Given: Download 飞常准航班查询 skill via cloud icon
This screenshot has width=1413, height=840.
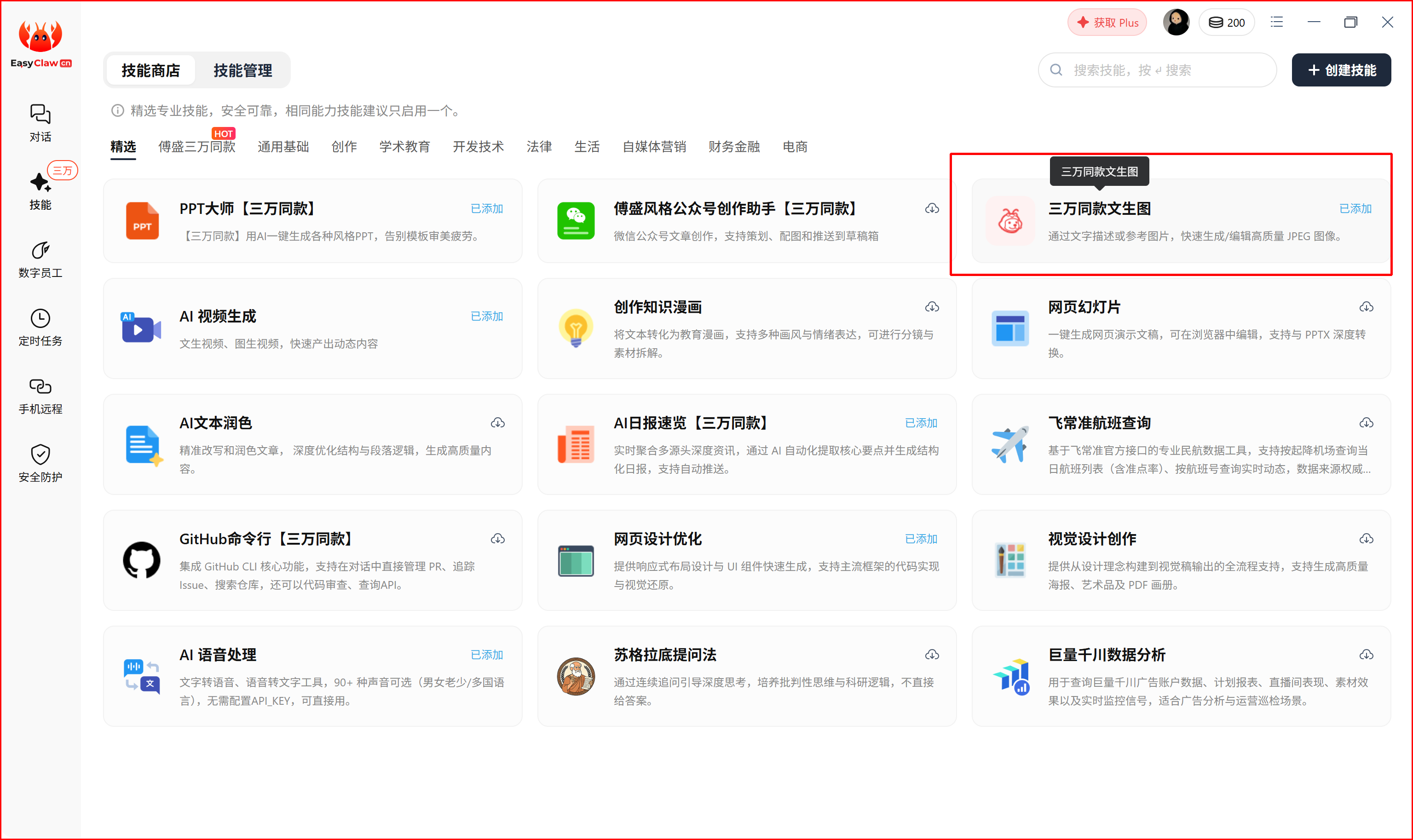Looking at the screenshot, I should click(x=1366, y=423).
